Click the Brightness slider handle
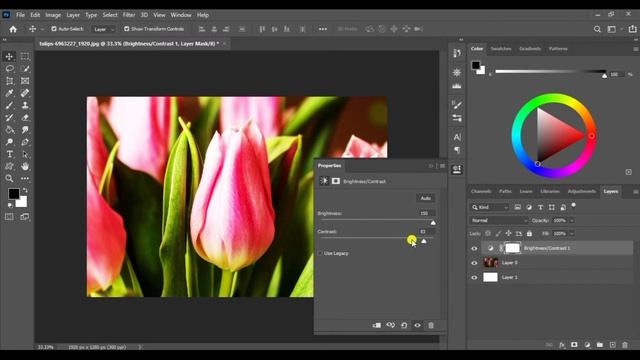The image size is (640, 360). [x=433, y=223]
